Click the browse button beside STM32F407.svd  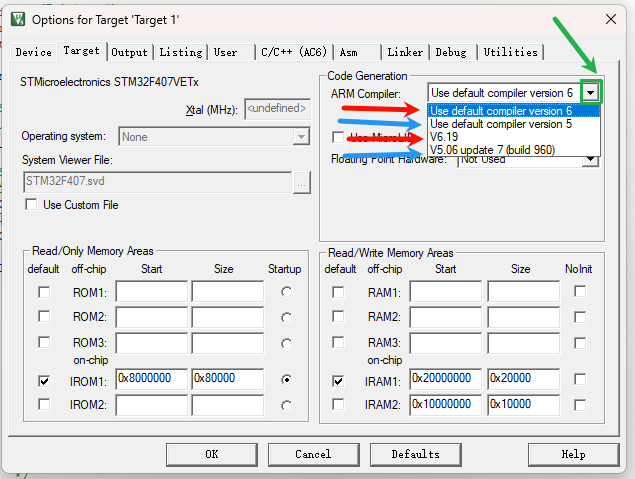point(302,181)
